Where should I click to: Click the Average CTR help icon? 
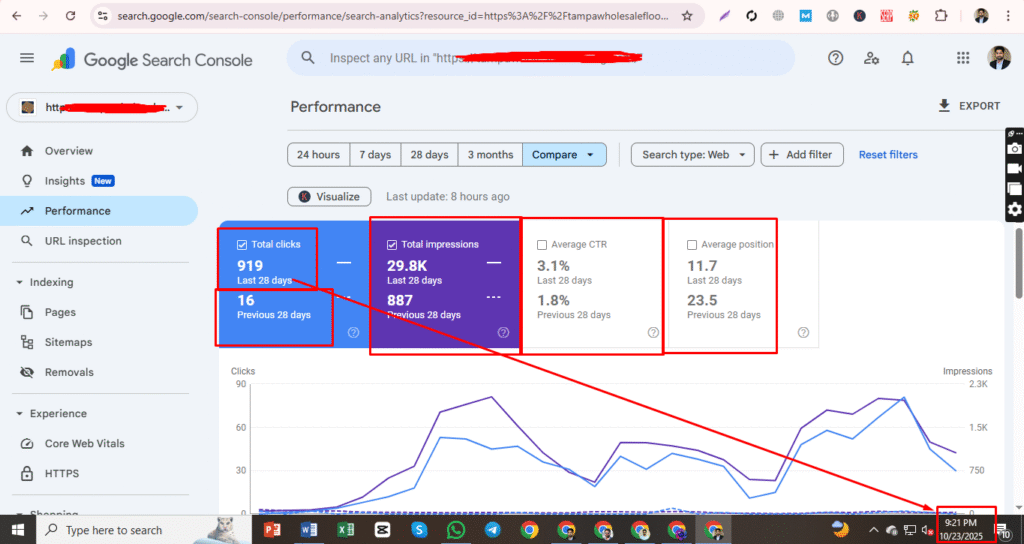pyautogui.click(x=653, y=332)
